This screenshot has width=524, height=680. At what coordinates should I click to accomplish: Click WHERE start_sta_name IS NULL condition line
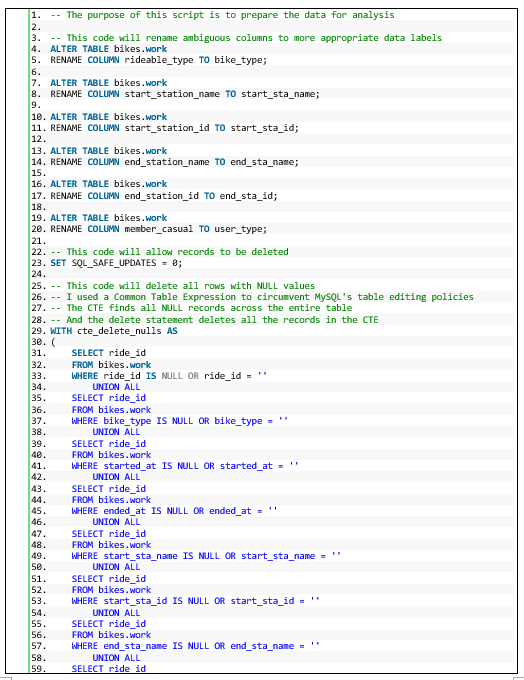pos(206,556)
